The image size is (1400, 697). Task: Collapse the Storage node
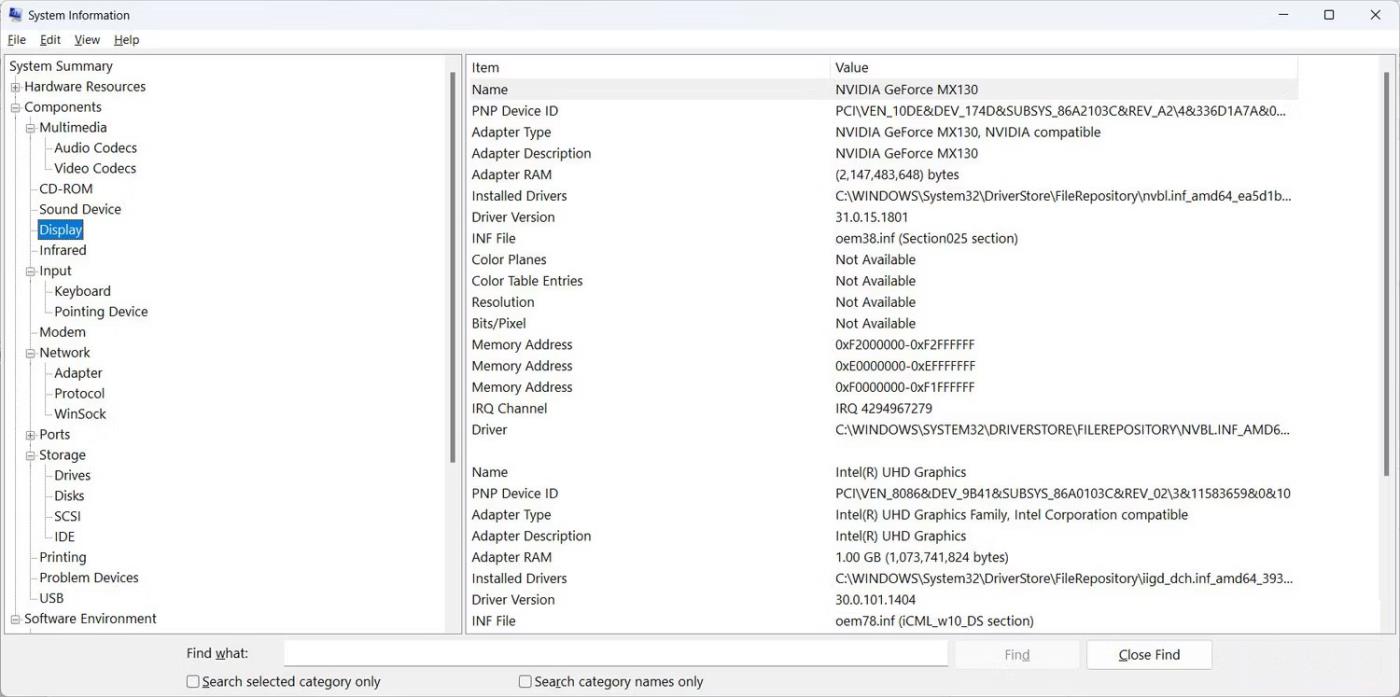30,455
